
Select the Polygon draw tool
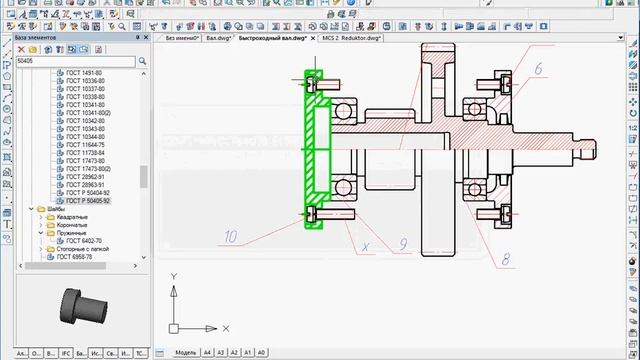click(7, 76)
